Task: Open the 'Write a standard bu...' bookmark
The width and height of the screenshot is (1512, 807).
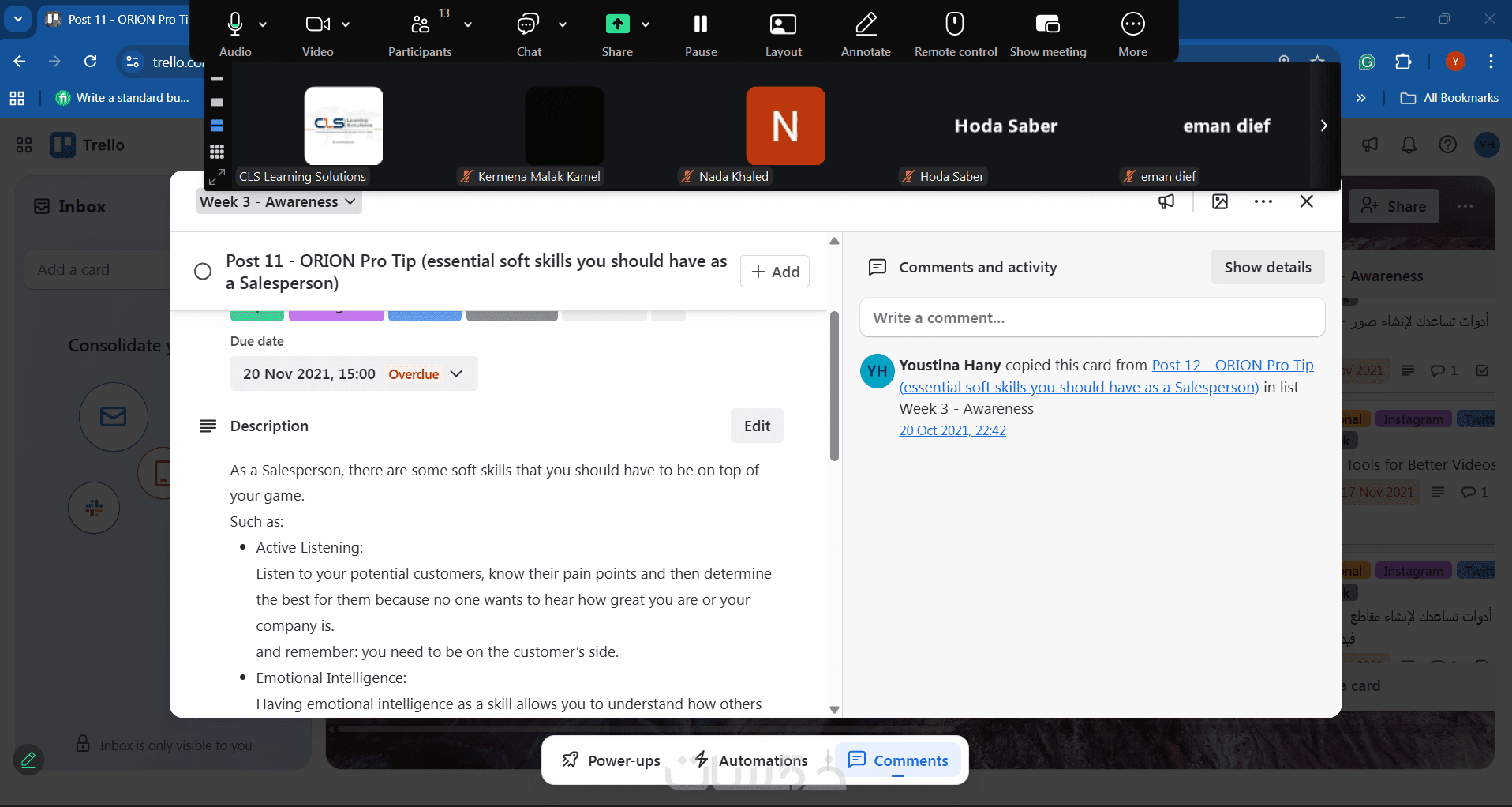Action: (x=122, y=98)
